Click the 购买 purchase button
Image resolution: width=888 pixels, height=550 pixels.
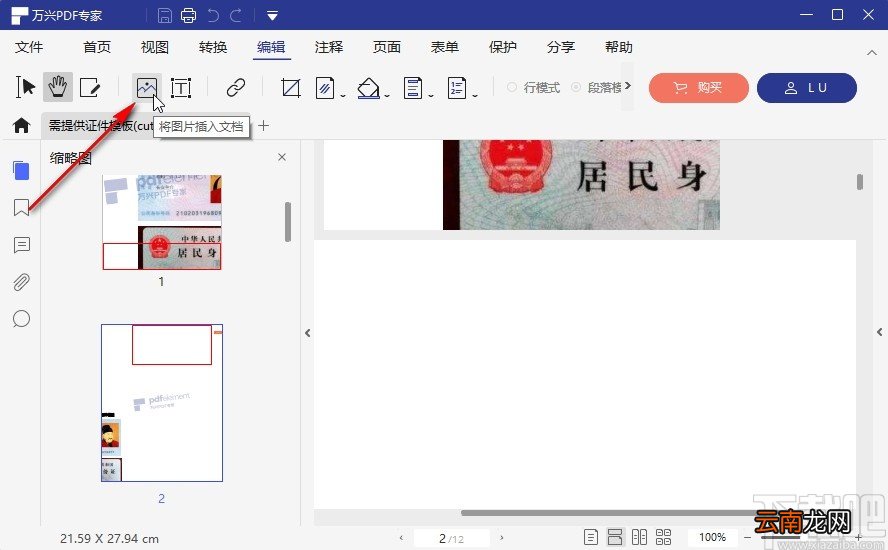pos(699,88)
